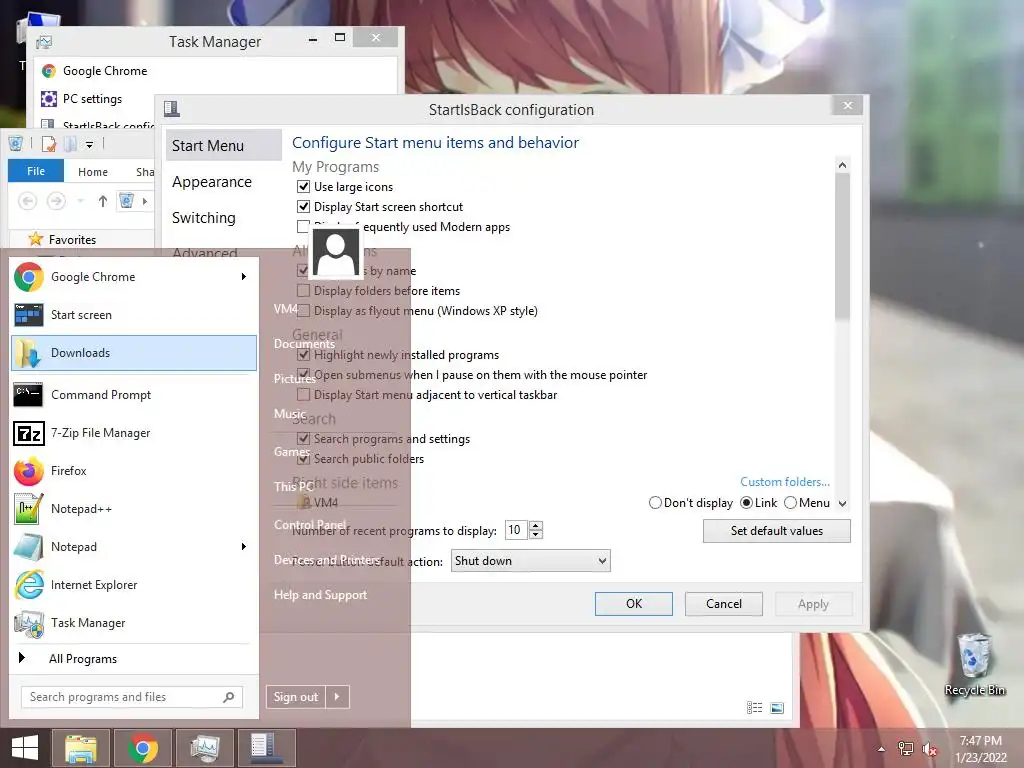
Task: Increase recent programs count spinner
Action: (x=536, y=526)
